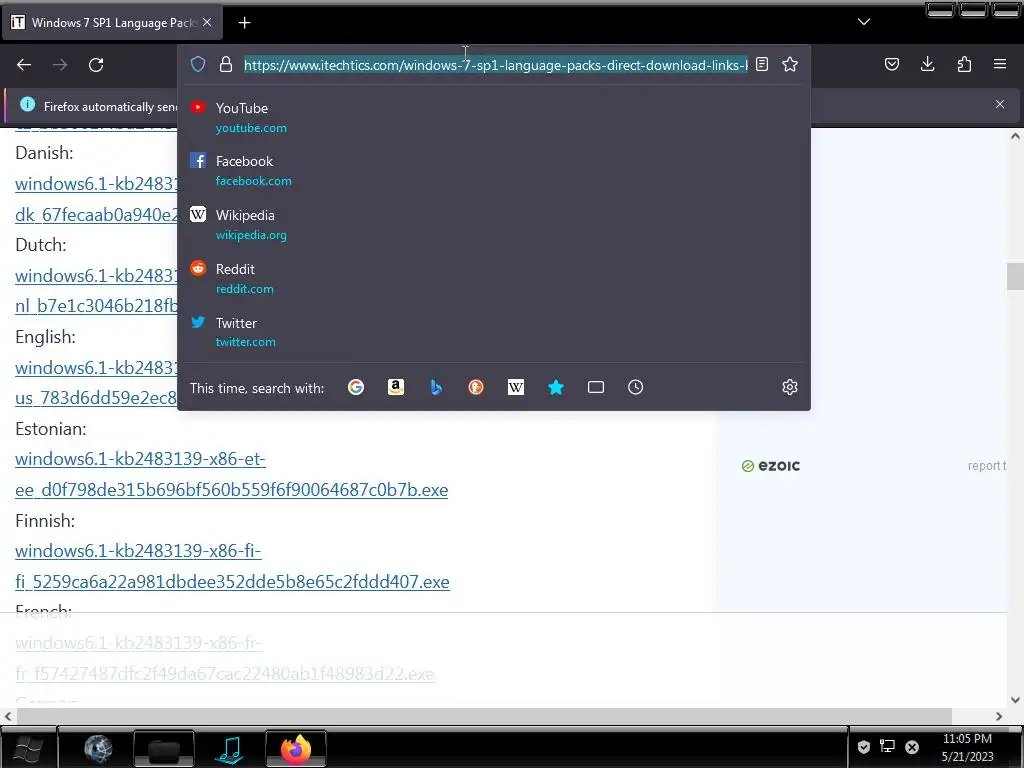Open the taskbar clock 11:05 PM
The image size is (1024, 768).
click(967, 739)
